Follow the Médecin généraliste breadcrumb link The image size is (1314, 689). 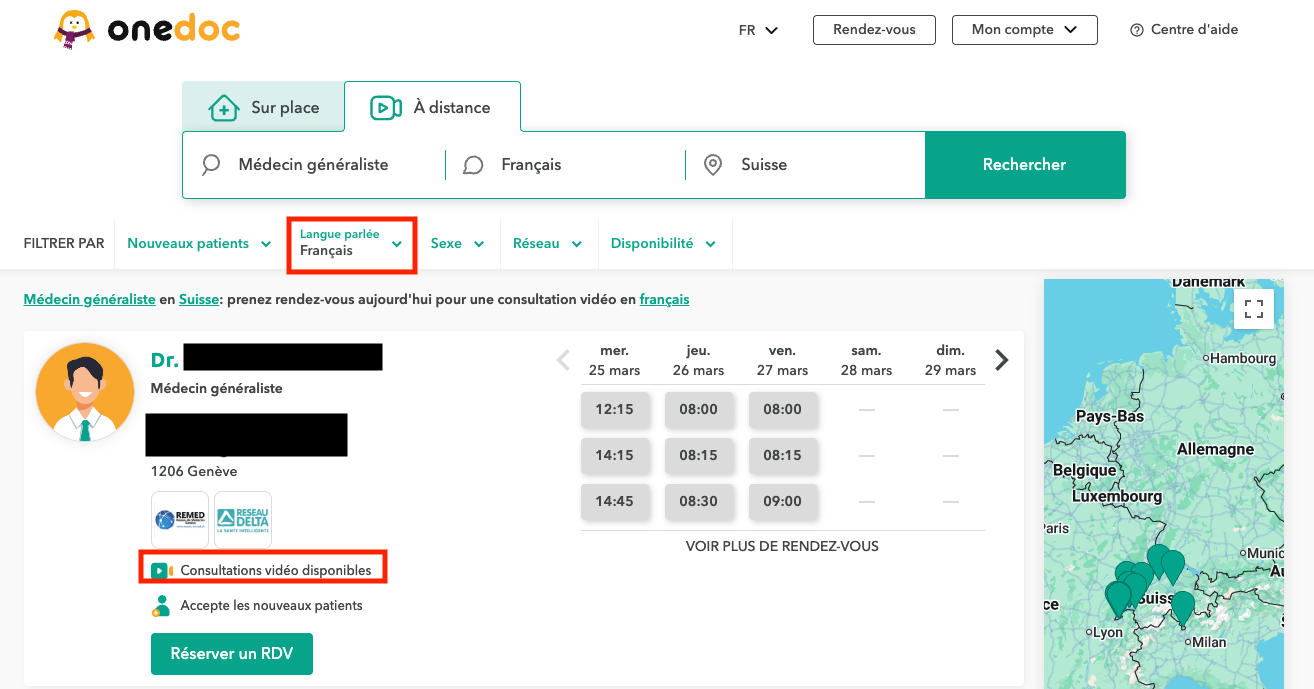coord(89,299)
